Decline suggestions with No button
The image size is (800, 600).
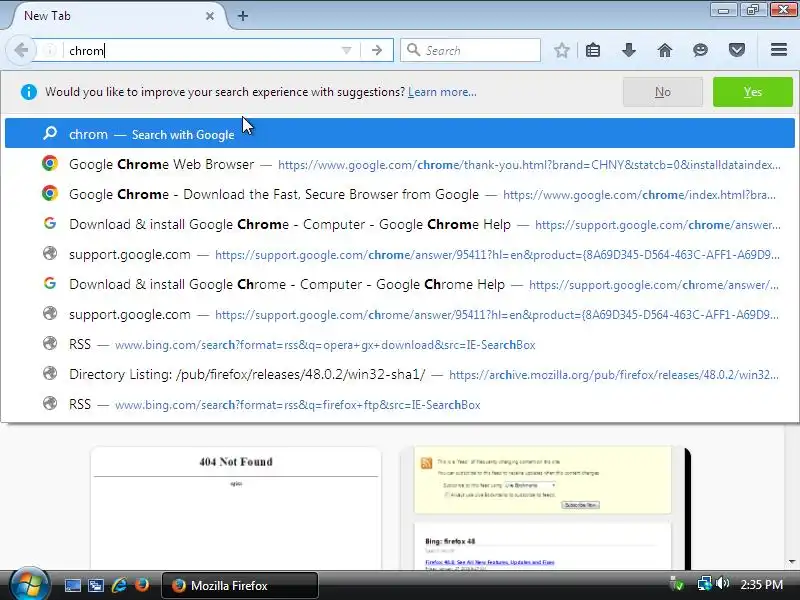pyautogui.click(x=663, y=92)
